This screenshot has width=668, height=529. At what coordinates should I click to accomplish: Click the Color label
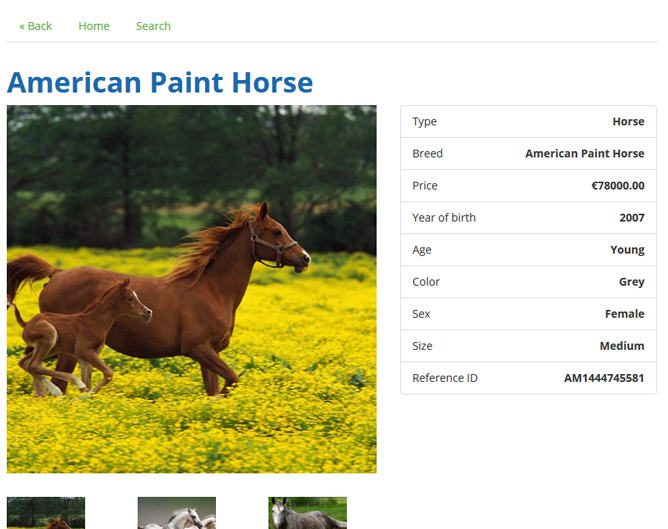[426, 282]
